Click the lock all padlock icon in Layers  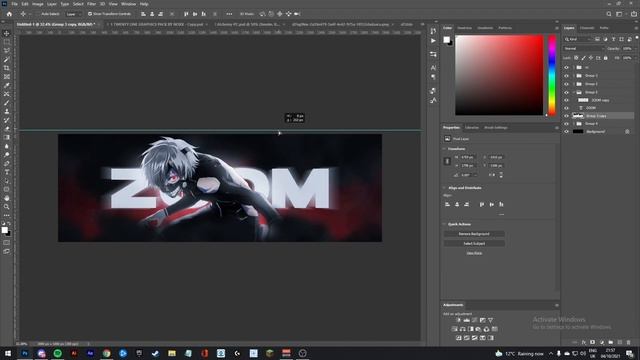click(606, 58)
